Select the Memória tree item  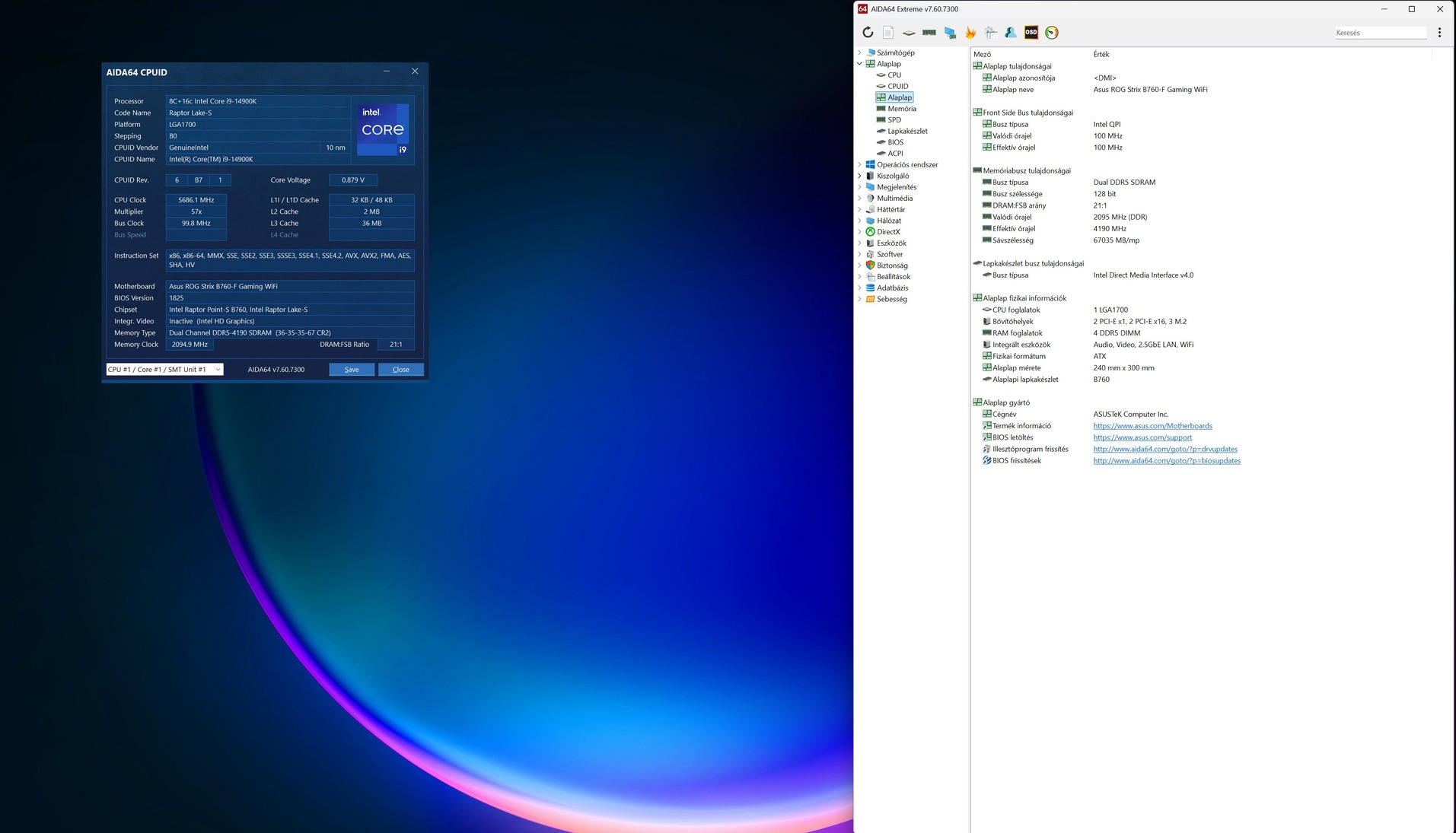coord(902,109)
